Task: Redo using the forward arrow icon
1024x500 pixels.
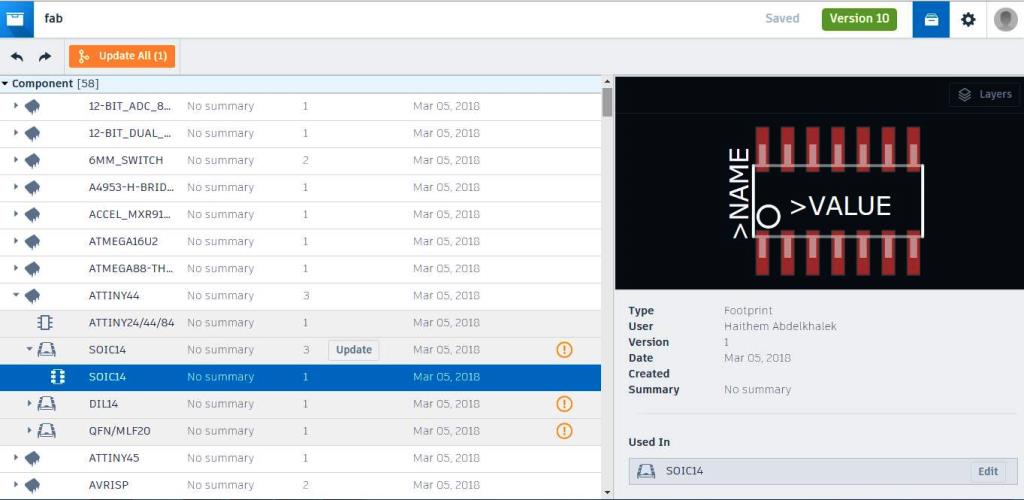Action: coord(44,57)
